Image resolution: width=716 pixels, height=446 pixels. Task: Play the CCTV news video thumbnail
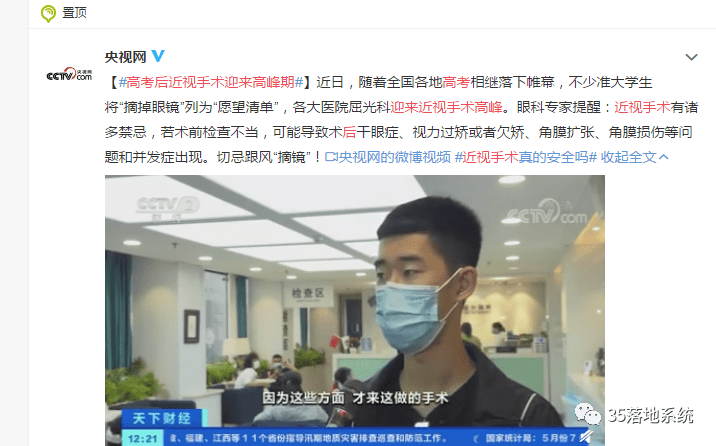(355, 310)
